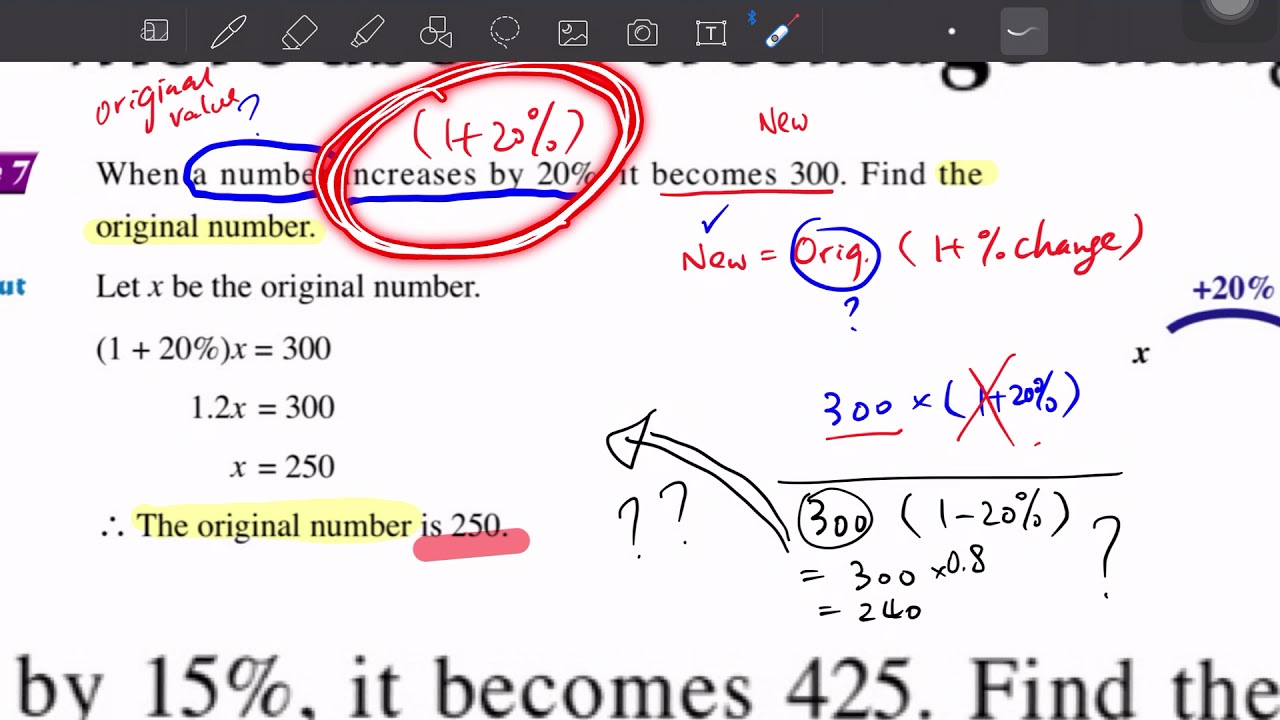
Task: Open the Shapes tool
Action: point(434,32)
